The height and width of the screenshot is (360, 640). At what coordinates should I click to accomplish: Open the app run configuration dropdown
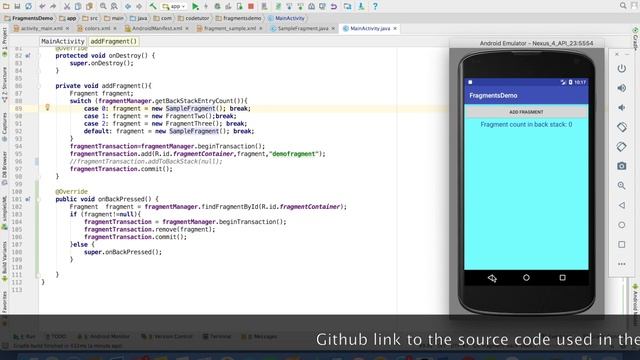(174, 6)
